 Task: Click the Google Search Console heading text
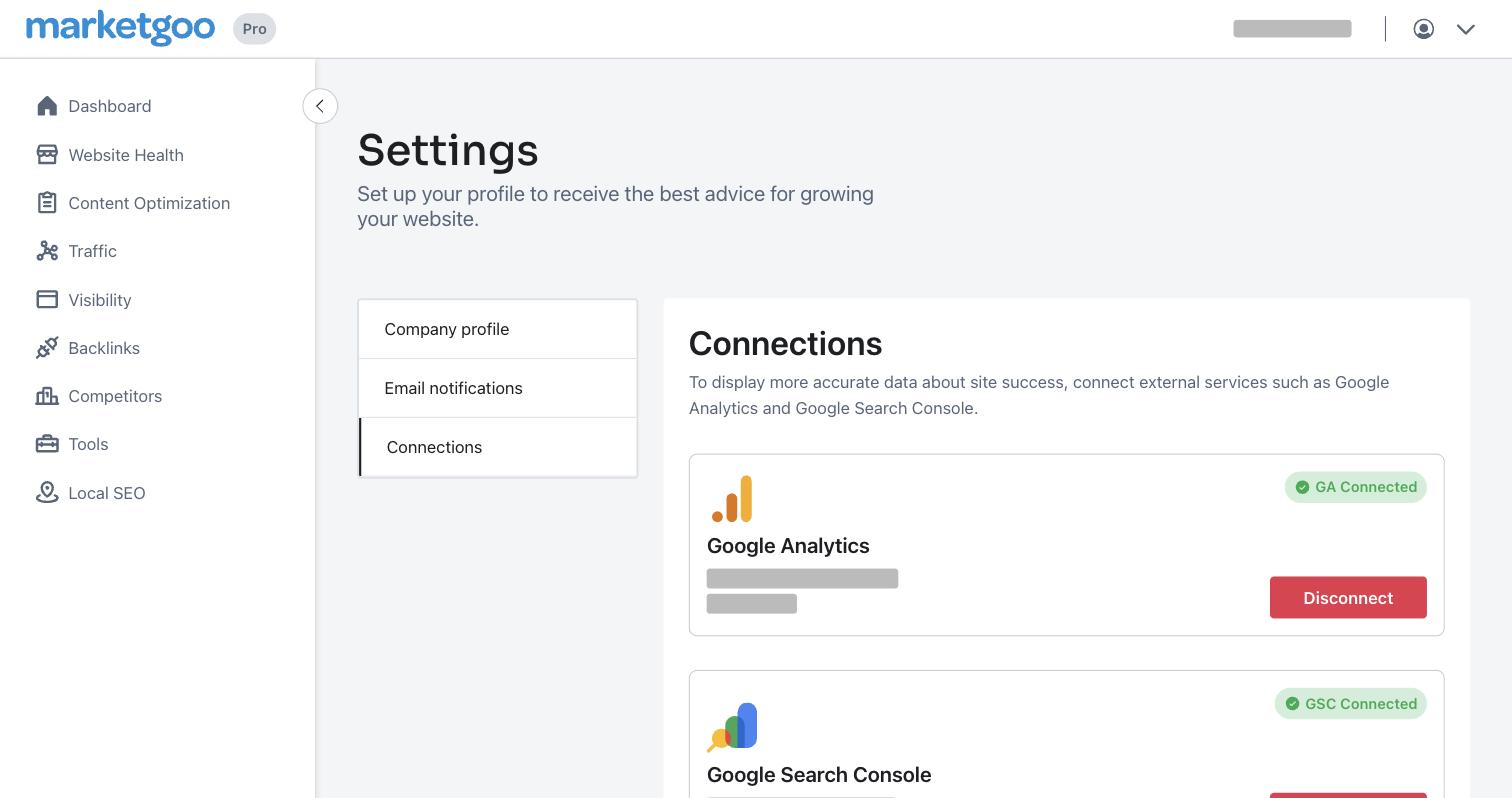[819, 775]
